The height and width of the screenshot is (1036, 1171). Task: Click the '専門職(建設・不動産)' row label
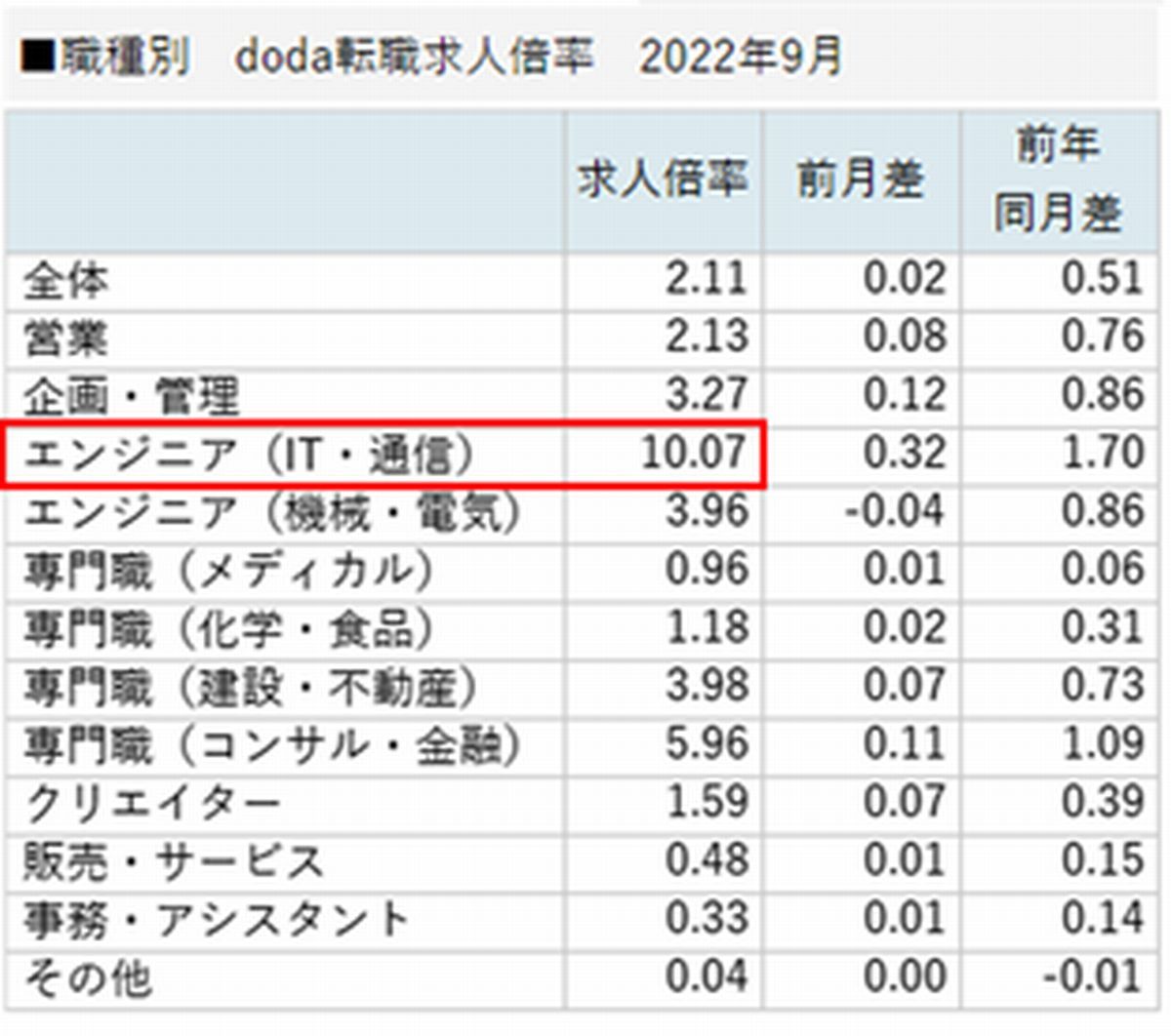click(x=251, y=687)
